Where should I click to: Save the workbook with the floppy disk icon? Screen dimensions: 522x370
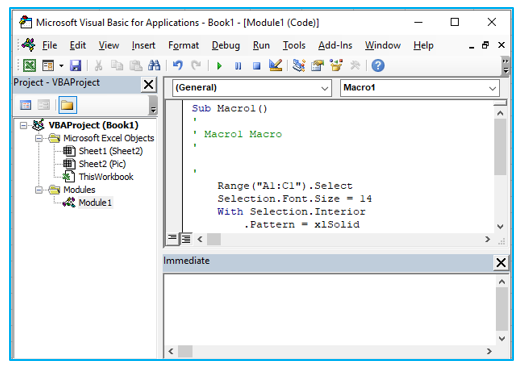coord(76,65)
